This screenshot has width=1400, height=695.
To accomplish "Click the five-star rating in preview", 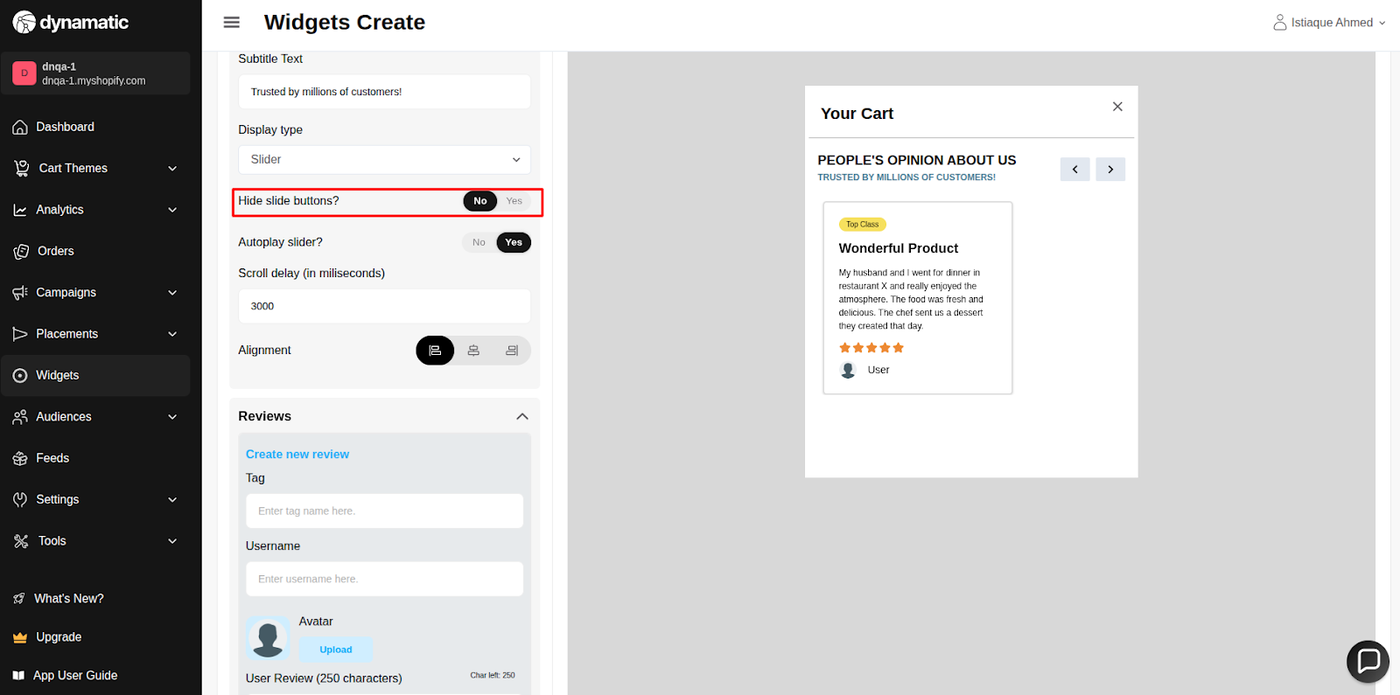I will [871, 348].
